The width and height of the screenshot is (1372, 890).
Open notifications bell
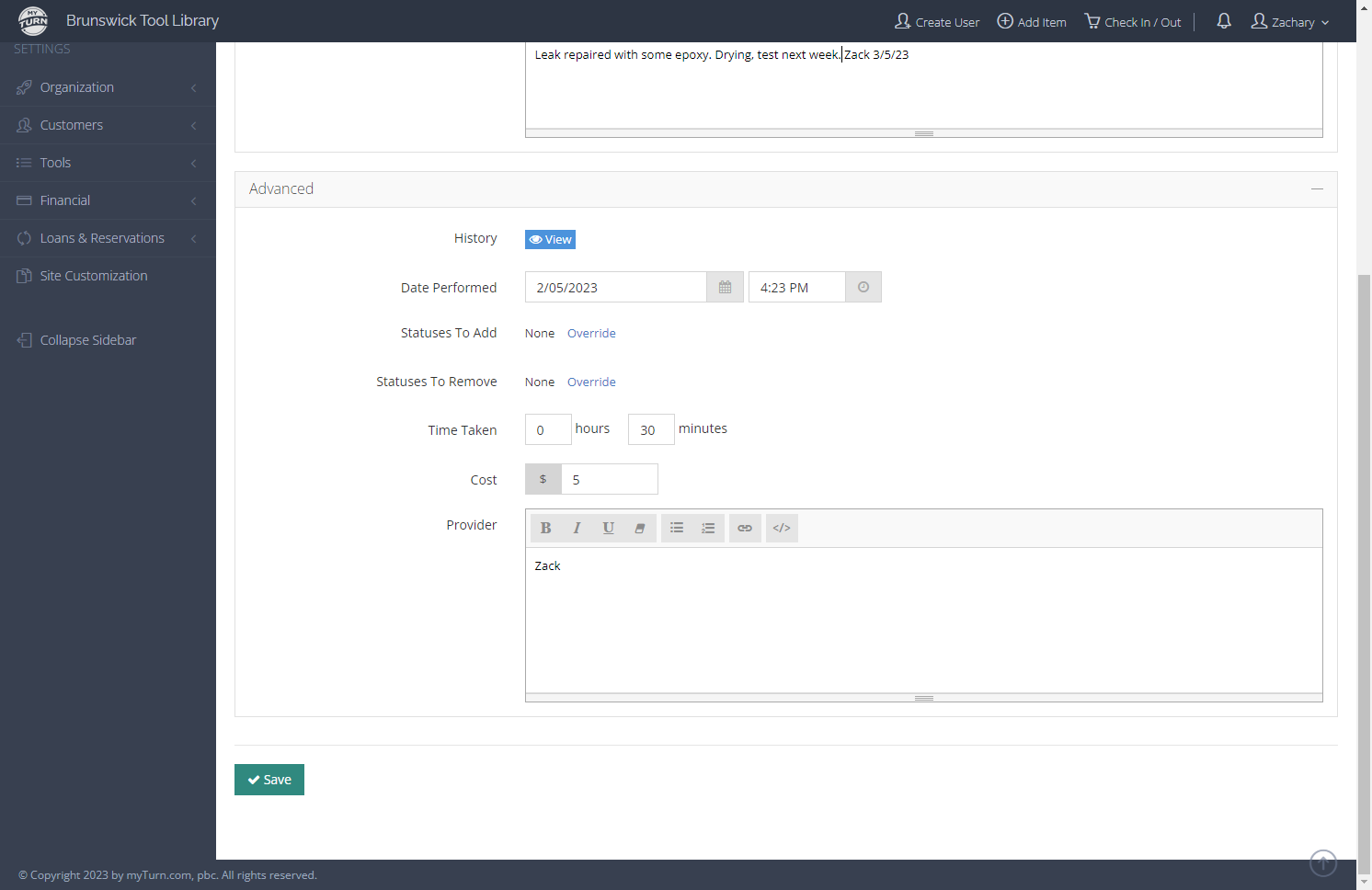pos(1224,20)
